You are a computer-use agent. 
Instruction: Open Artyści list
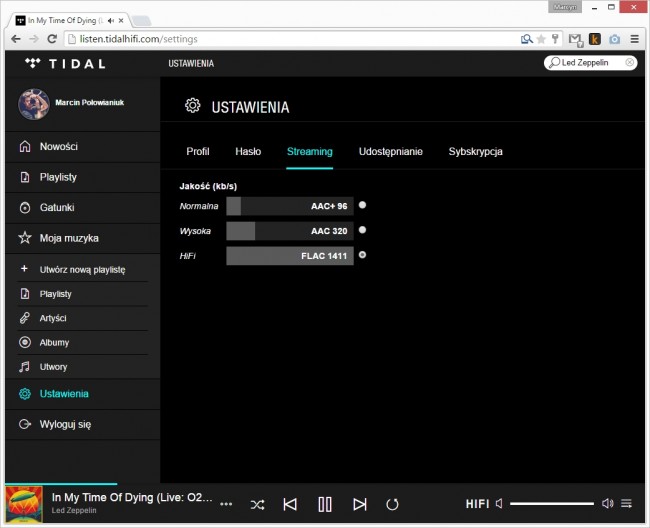click(x=82, y=318)
